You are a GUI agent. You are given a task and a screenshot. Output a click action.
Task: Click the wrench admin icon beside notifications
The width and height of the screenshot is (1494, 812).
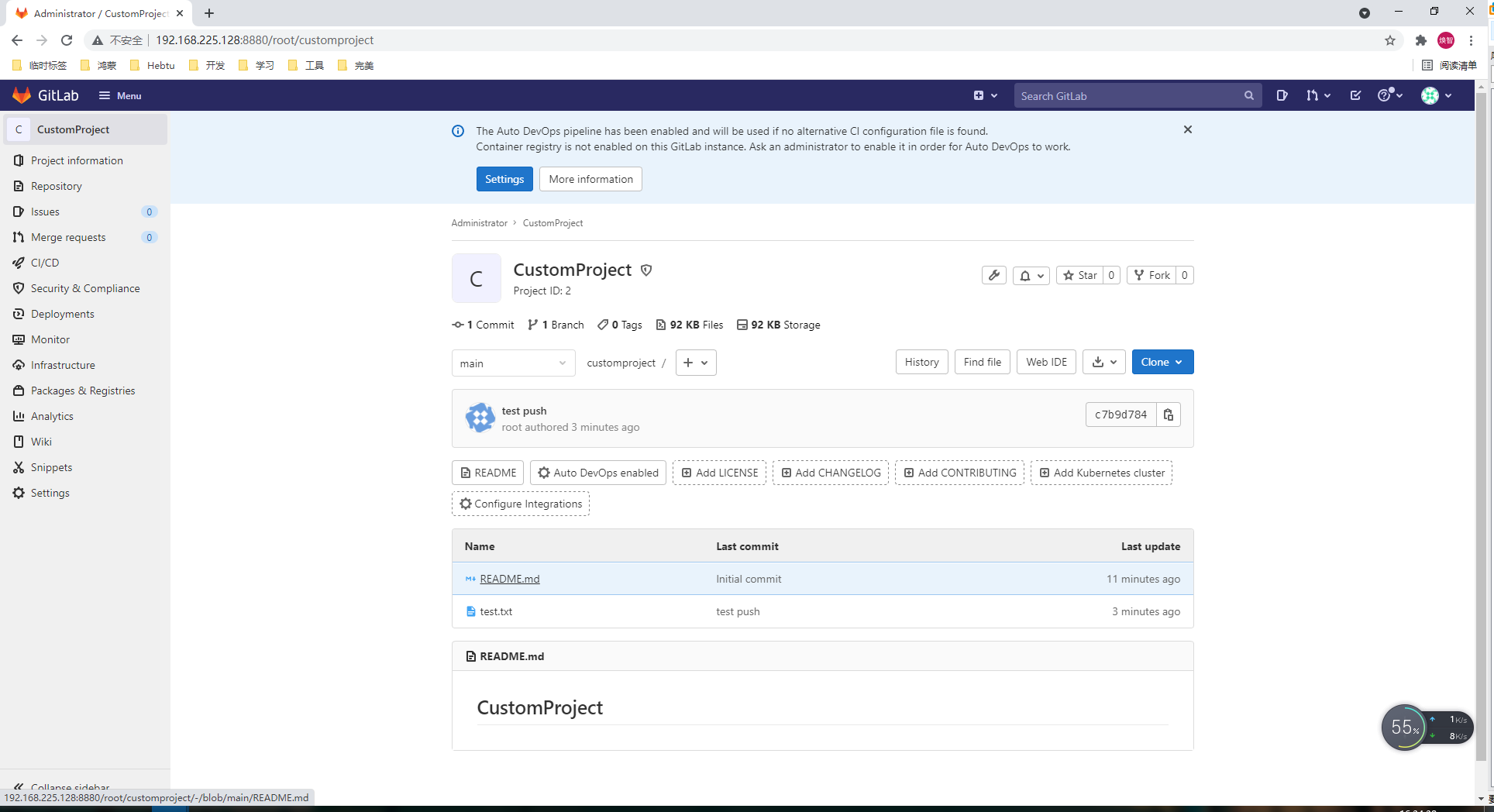993,275
